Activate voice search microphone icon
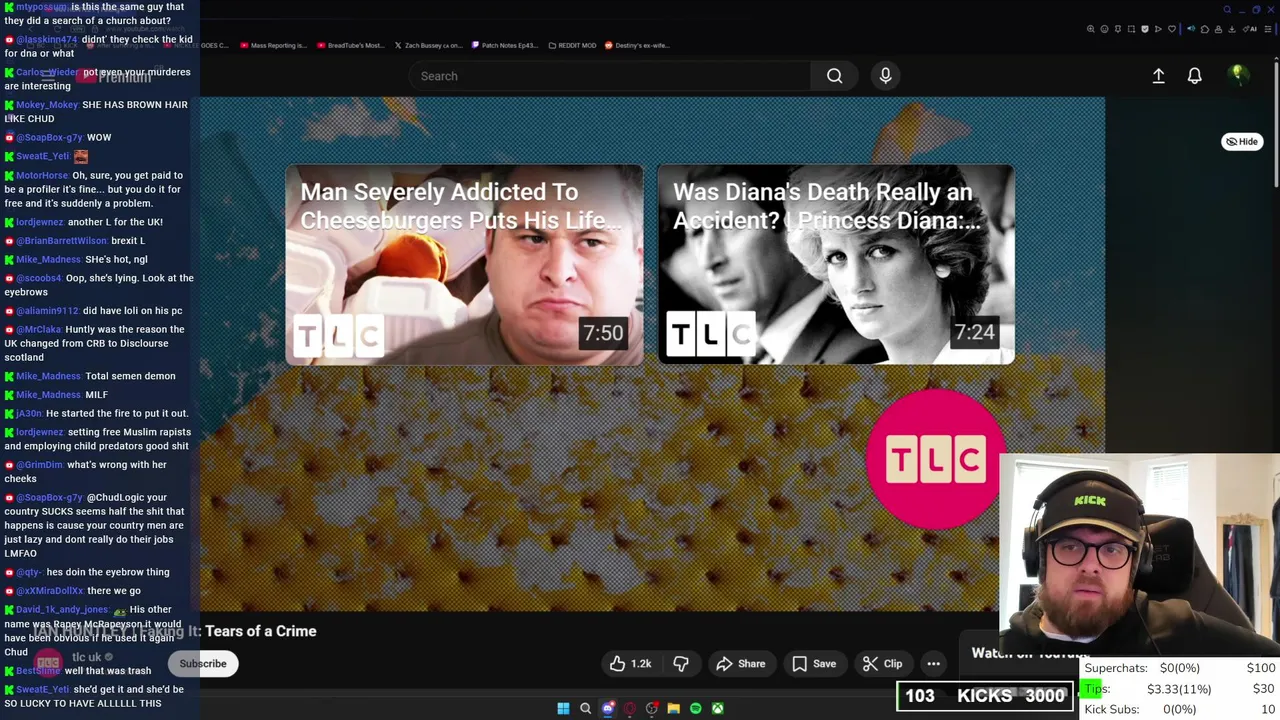Image resolution: width=1280 pixels, height=720 pixels. point(885,76)
